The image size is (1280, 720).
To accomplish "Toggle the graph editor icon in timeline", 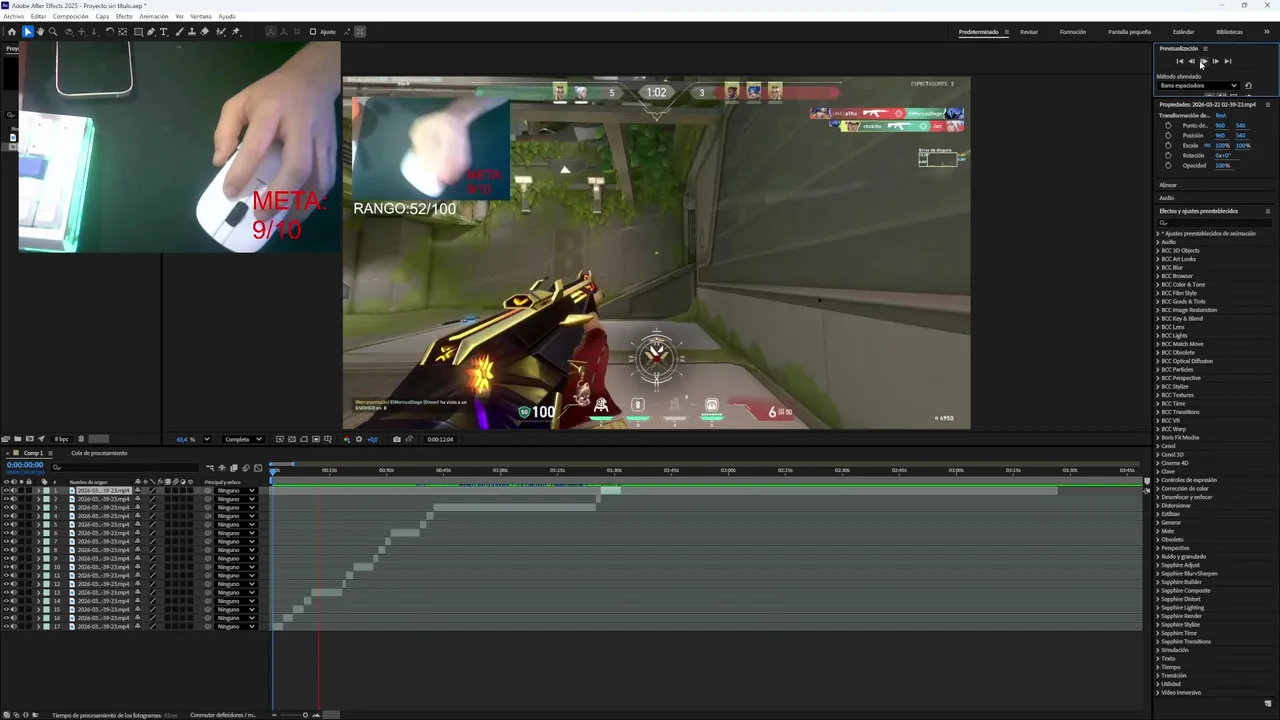I will [x=258, y=467].
